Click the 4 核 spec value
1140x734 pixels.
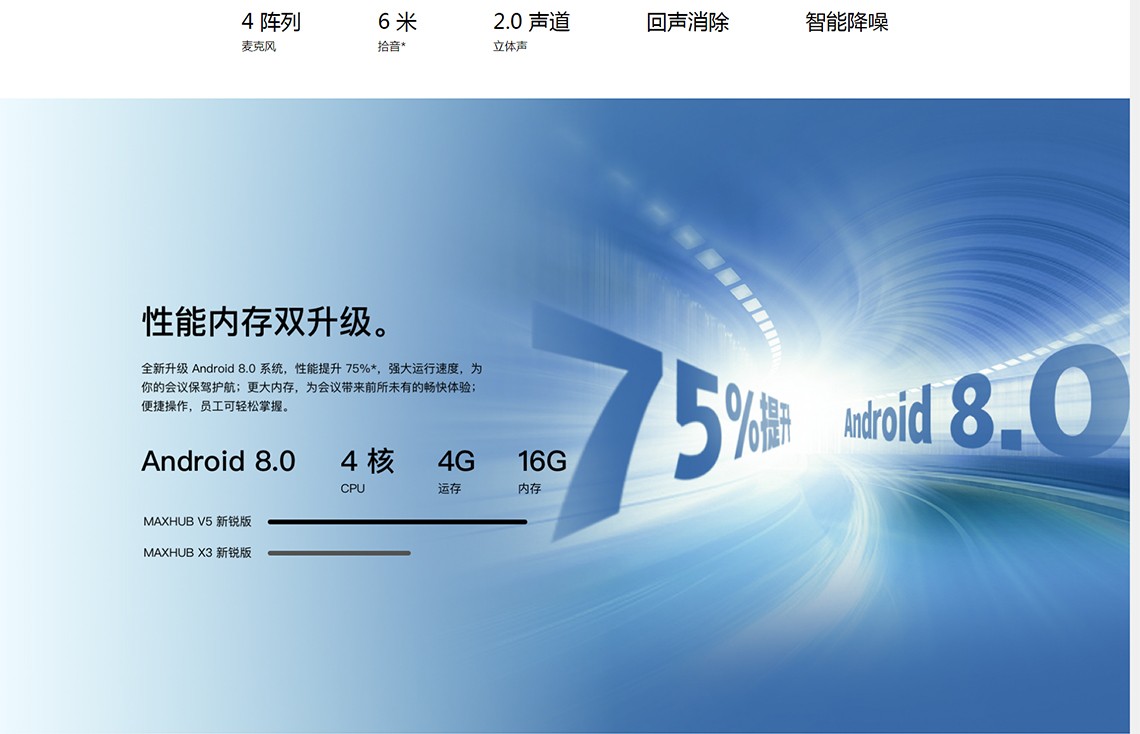[367, 461]
